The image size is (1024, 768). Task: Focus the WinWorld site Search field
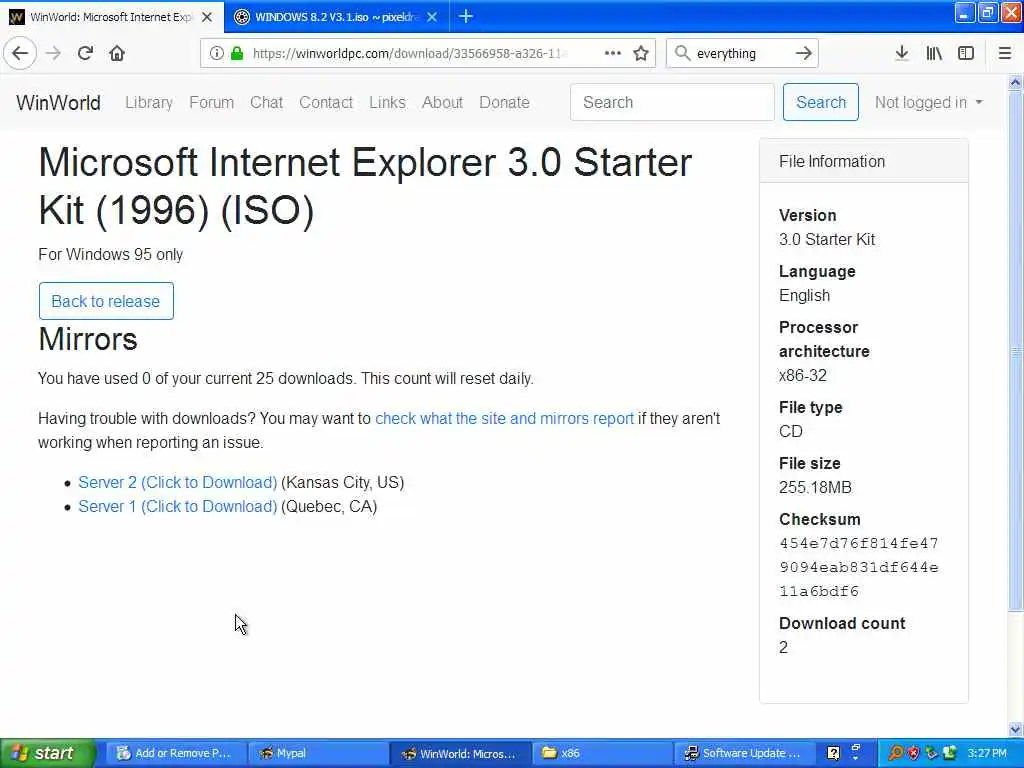[672, 103]
